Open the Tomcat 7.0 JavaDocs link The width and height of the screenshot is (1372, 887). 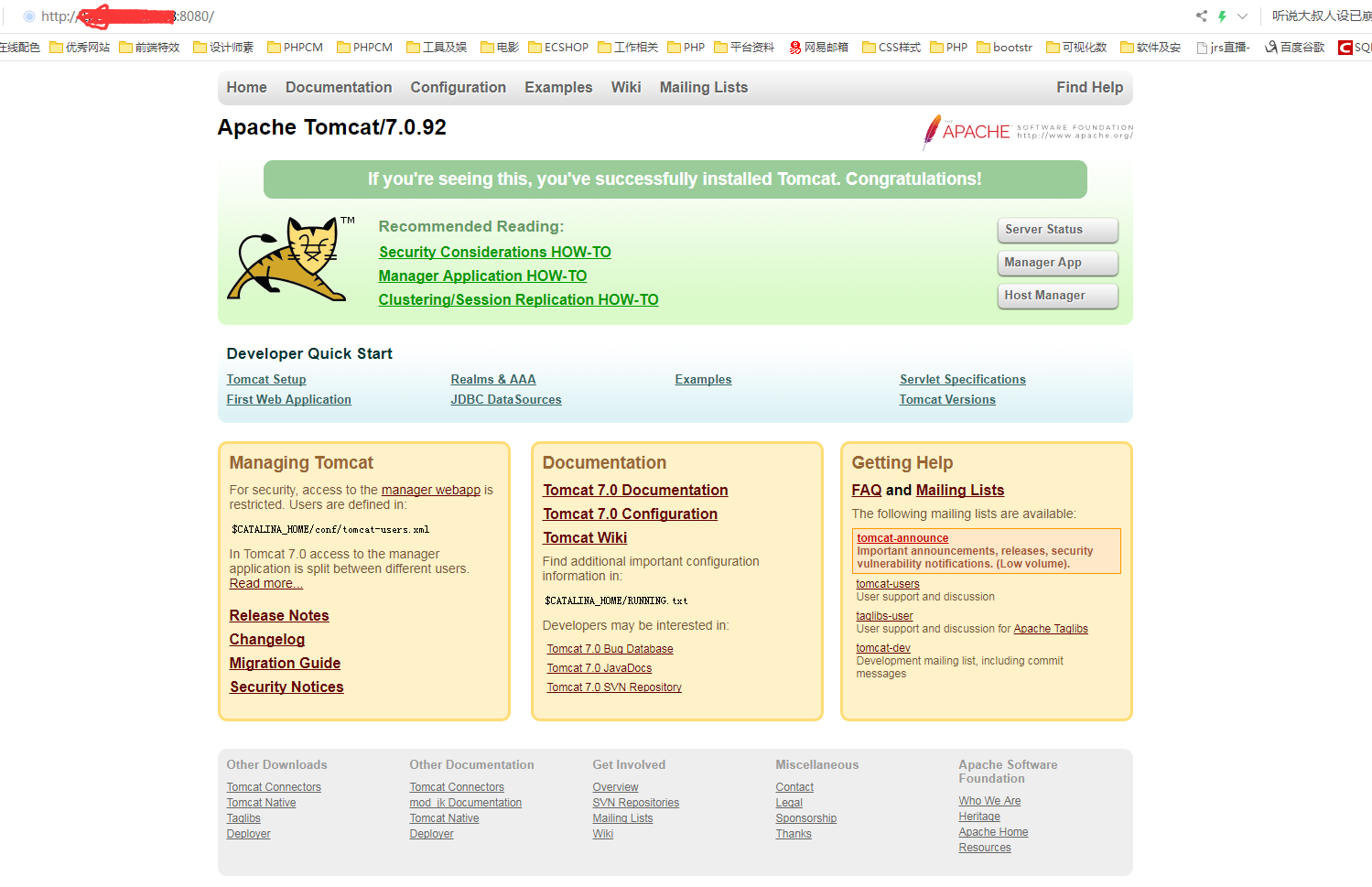[600, 668]
